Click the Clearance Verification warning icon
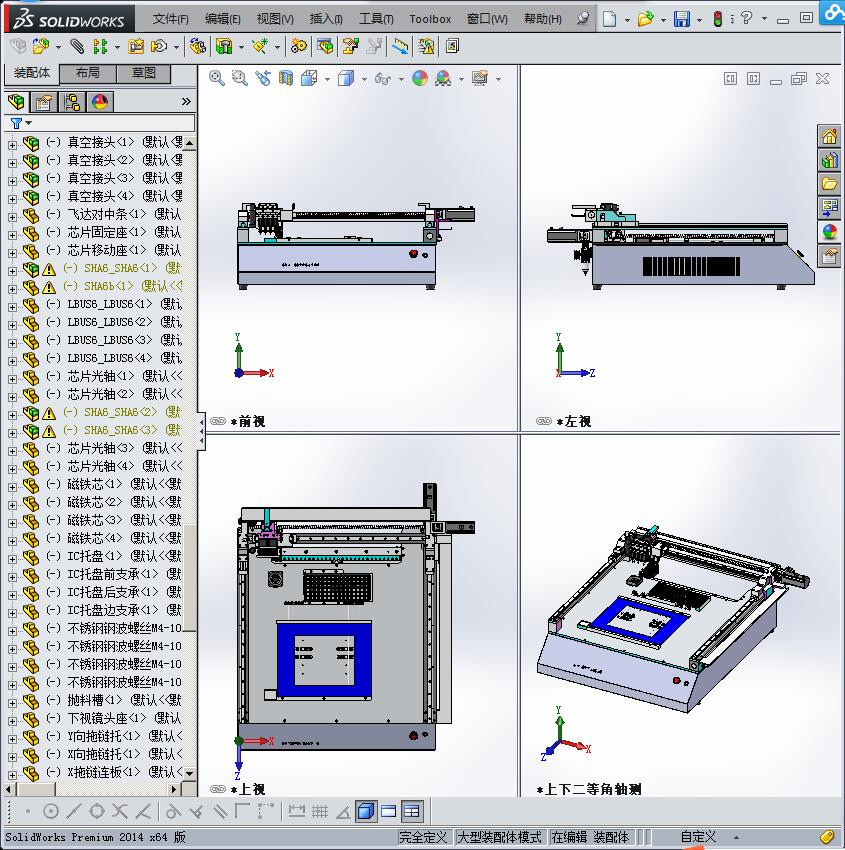 point(427,47)
